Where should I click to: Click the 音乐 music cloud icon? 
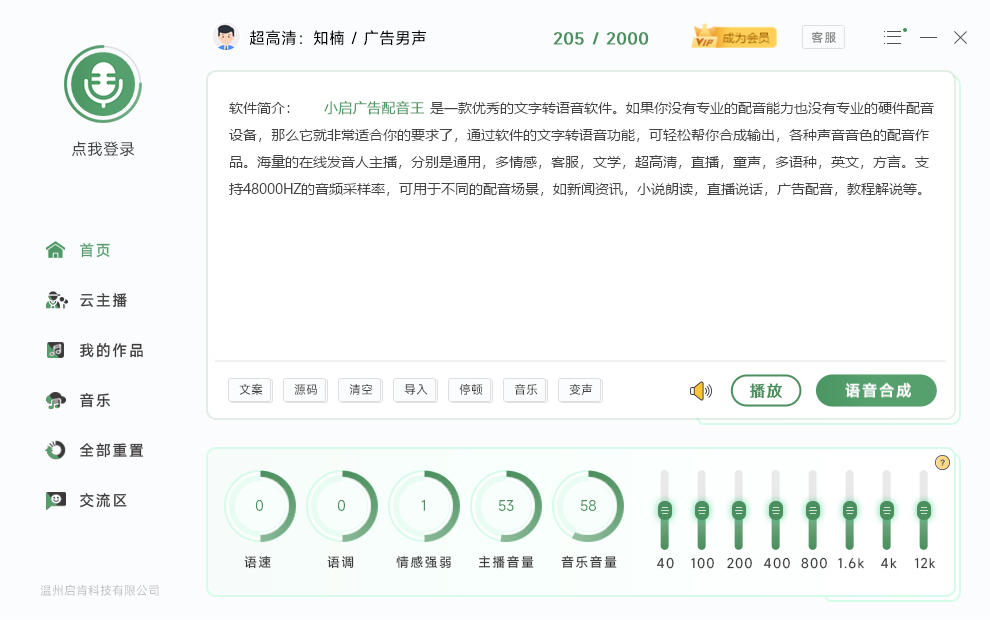[56, 400]
